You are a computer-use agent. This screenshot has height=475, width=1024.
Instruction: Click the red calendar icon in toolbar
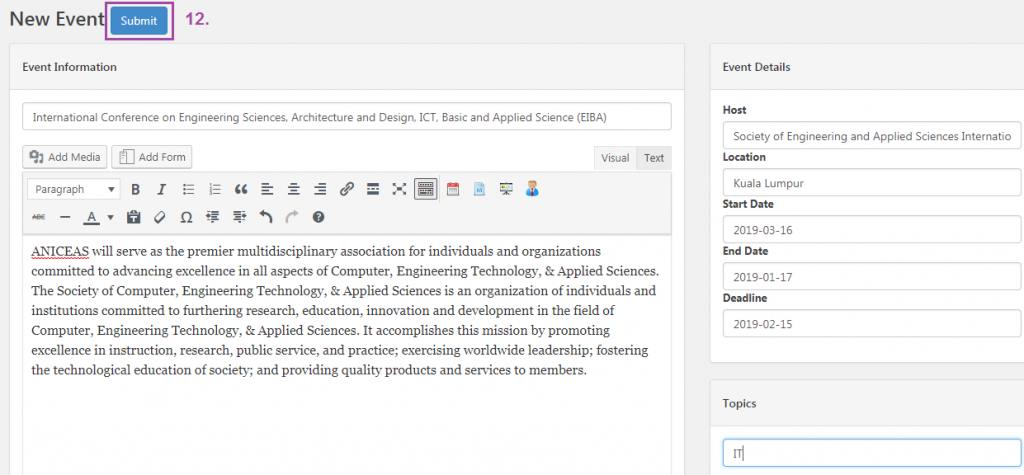tap(453, 189)
